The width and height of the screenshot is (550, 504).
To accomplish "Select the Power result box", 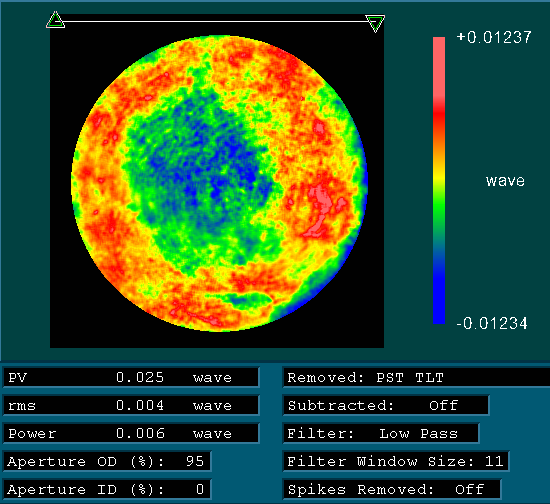I will coord(131,434).
